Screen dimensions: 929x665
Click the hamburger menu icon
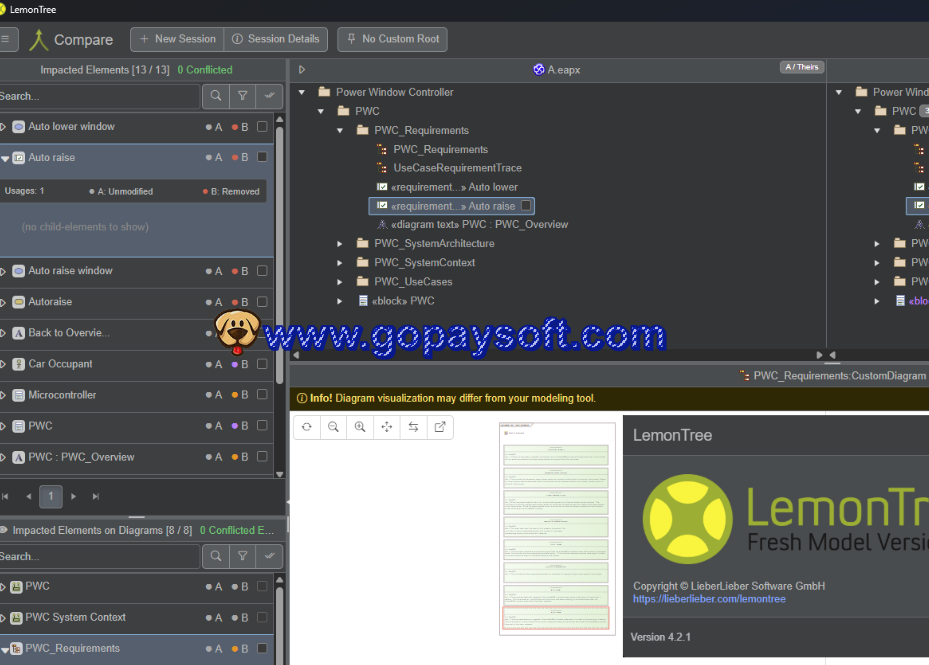pyautogui.click(x=6, y=39)
